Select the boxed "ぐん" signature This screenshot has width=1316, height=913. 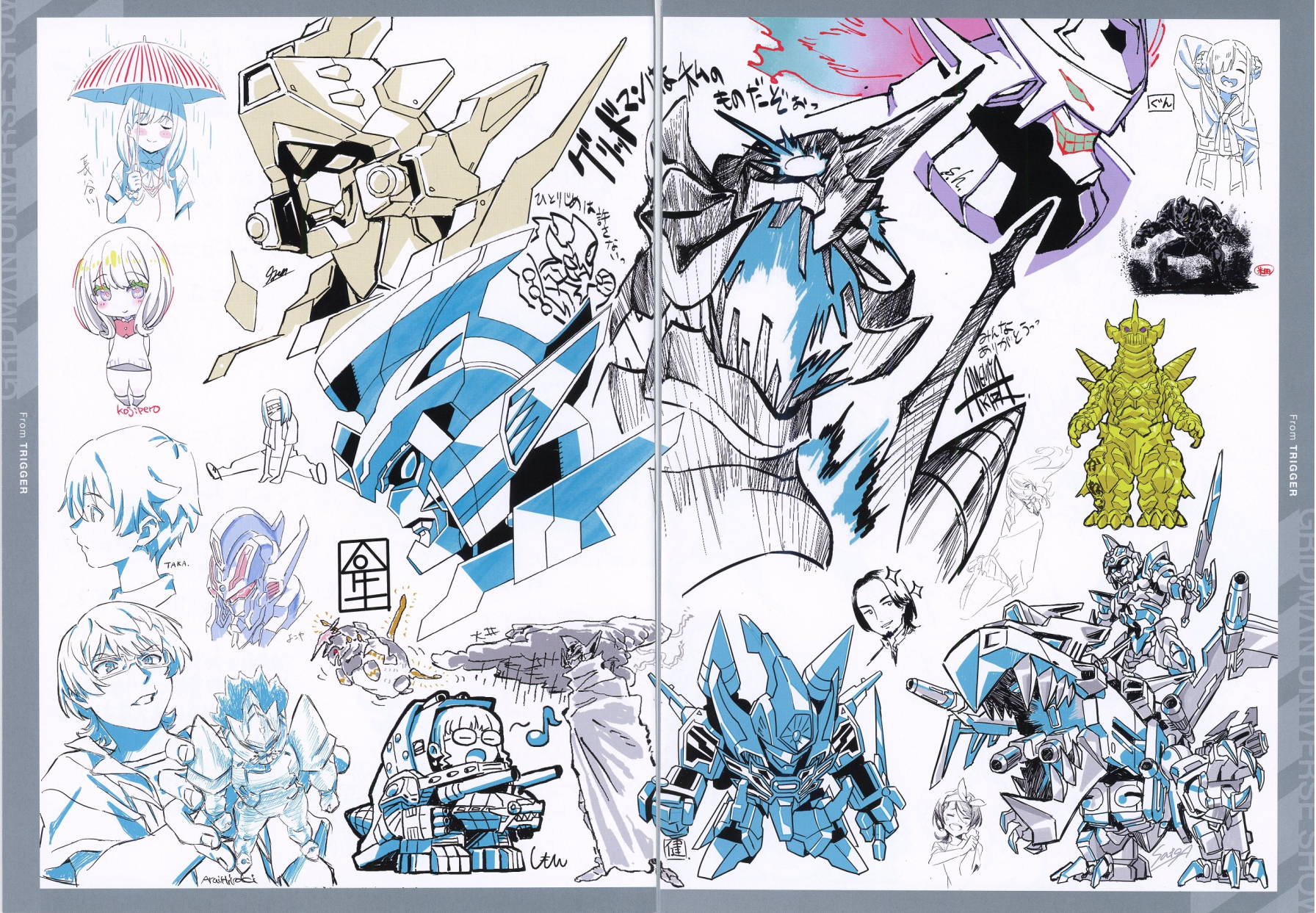pos(1160,104)
